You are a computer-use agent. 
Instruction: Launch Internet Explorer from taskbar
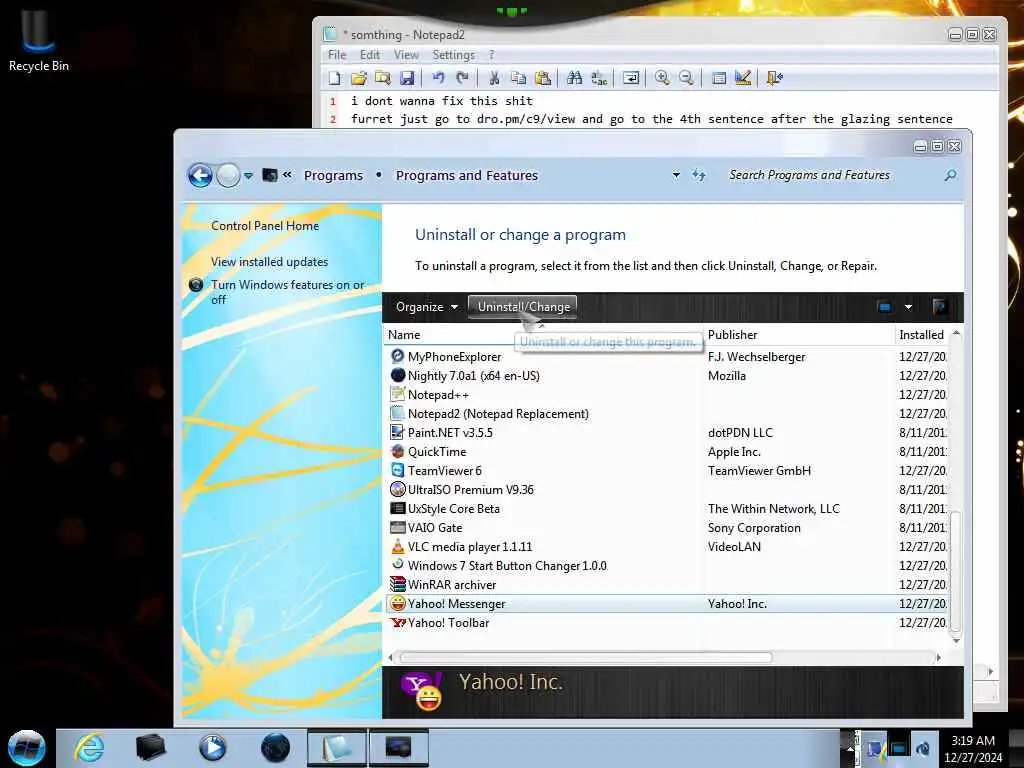point(89,748)
